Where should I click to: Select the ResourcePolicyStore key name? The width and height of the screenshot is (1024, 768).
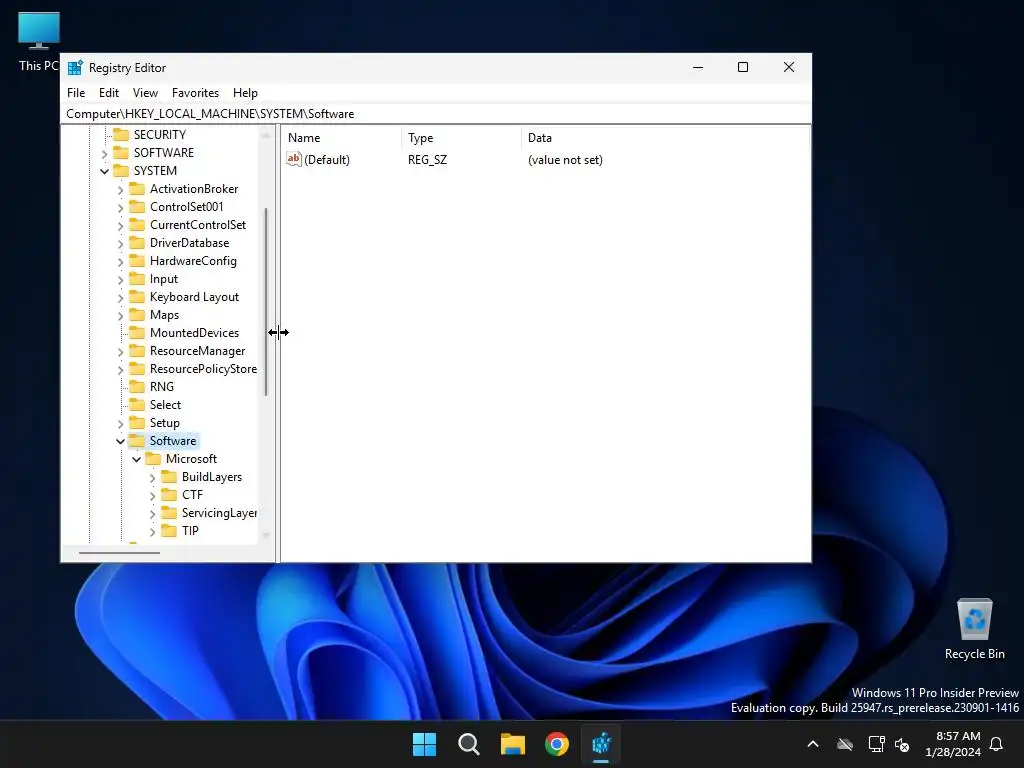tap(203, 369)
